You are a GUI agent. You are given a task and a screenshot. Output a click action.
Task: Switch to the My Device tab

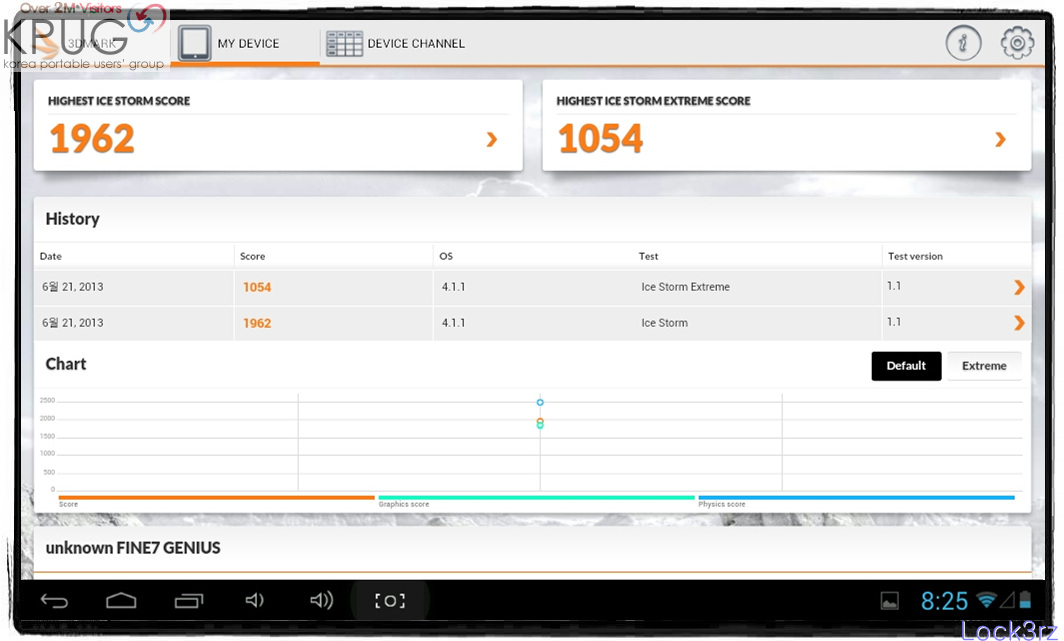(x=245, y=43)
